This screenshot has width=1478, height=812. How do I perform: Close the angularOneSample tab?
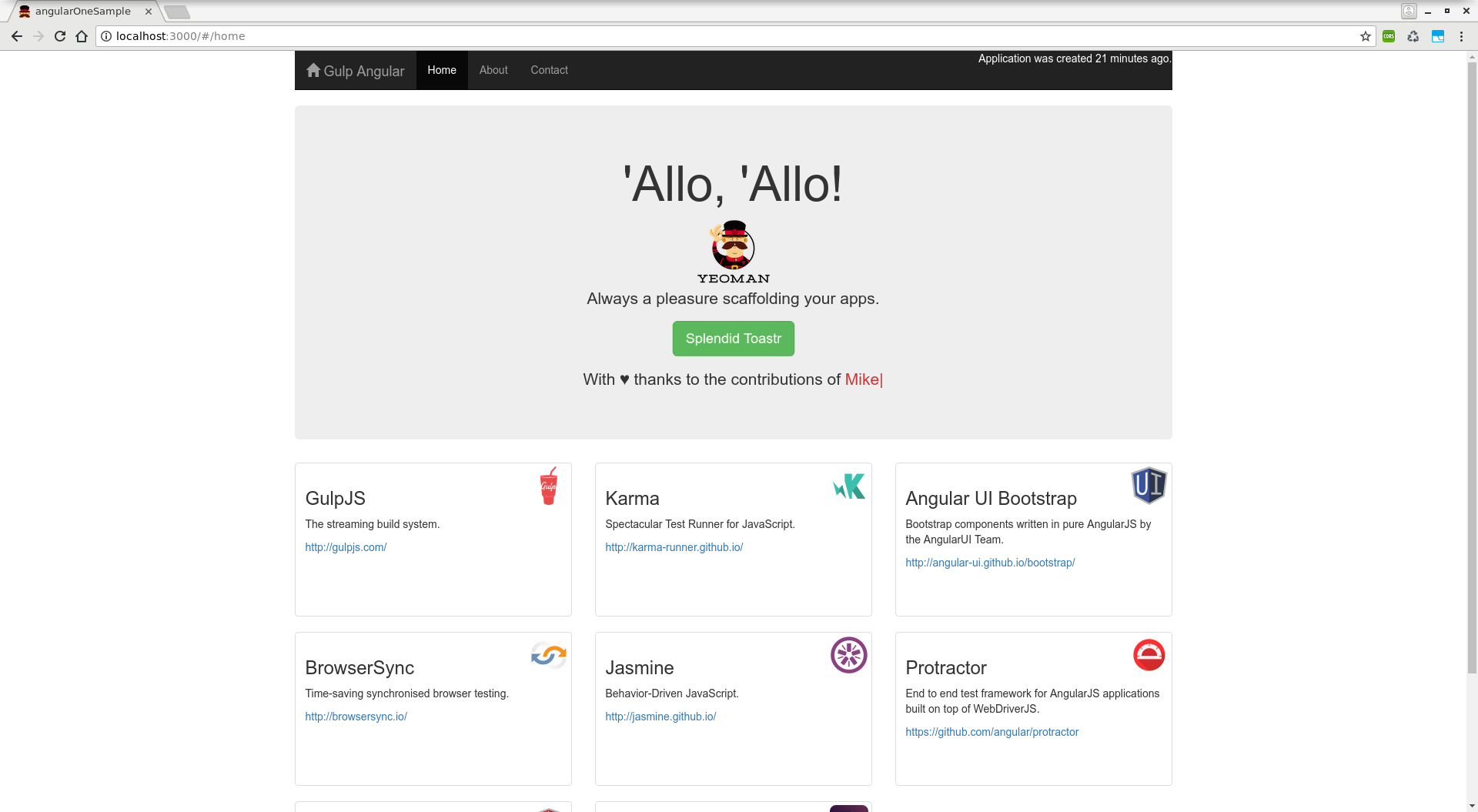pos(149,12)
